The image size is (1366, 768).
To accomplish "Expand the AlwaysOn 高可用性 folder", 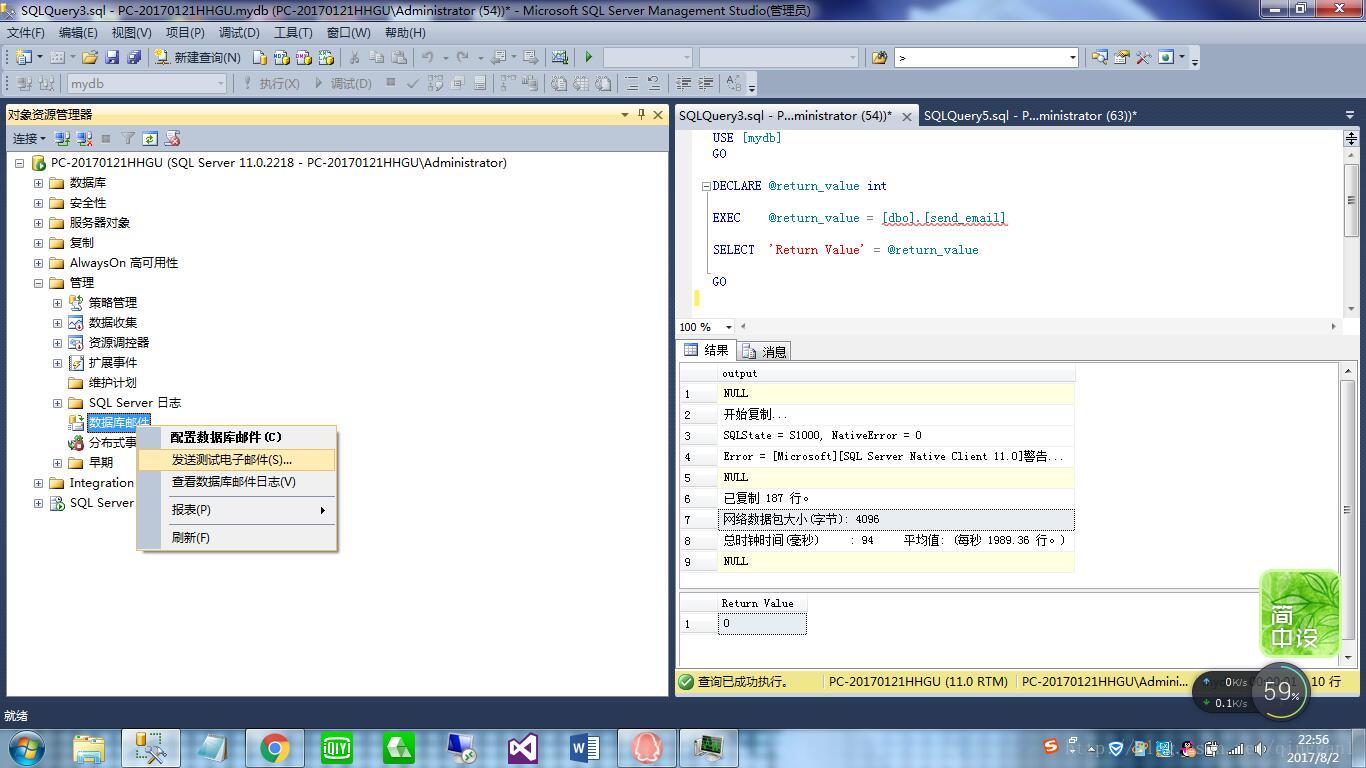I will coord(38,263).
